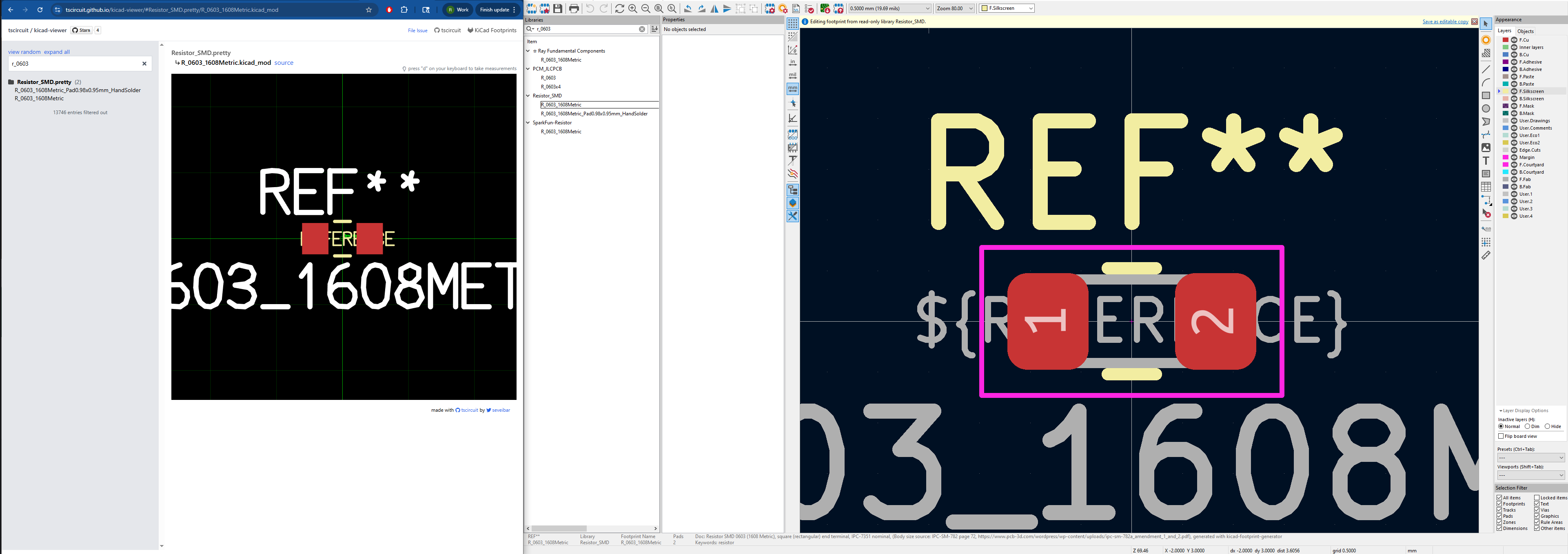
Task: Click the Save footprint icon
Action: (x=558, y=9)
